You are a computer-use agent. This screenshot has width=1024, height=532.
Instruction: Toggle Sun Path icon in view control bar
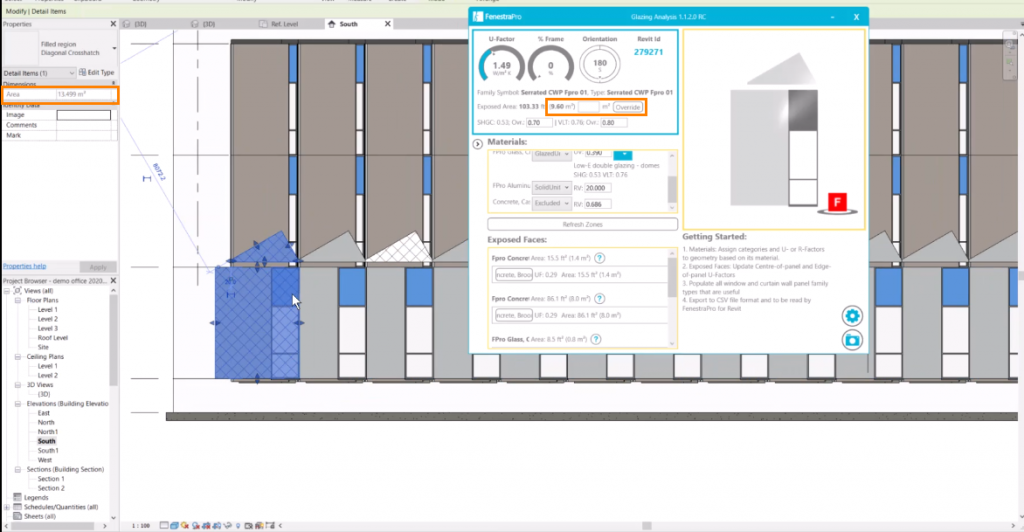185,525
